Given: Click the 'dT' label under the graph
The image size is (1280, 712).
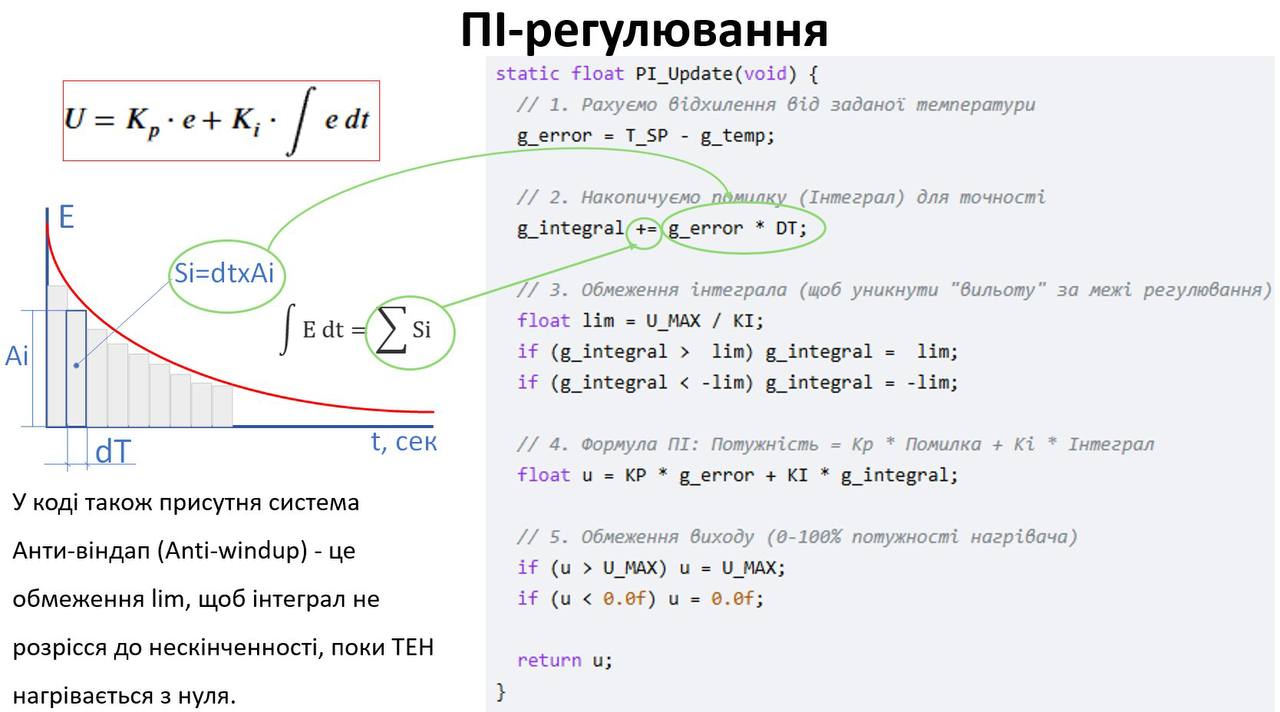Looking at the screenshot, I should 112,452.
